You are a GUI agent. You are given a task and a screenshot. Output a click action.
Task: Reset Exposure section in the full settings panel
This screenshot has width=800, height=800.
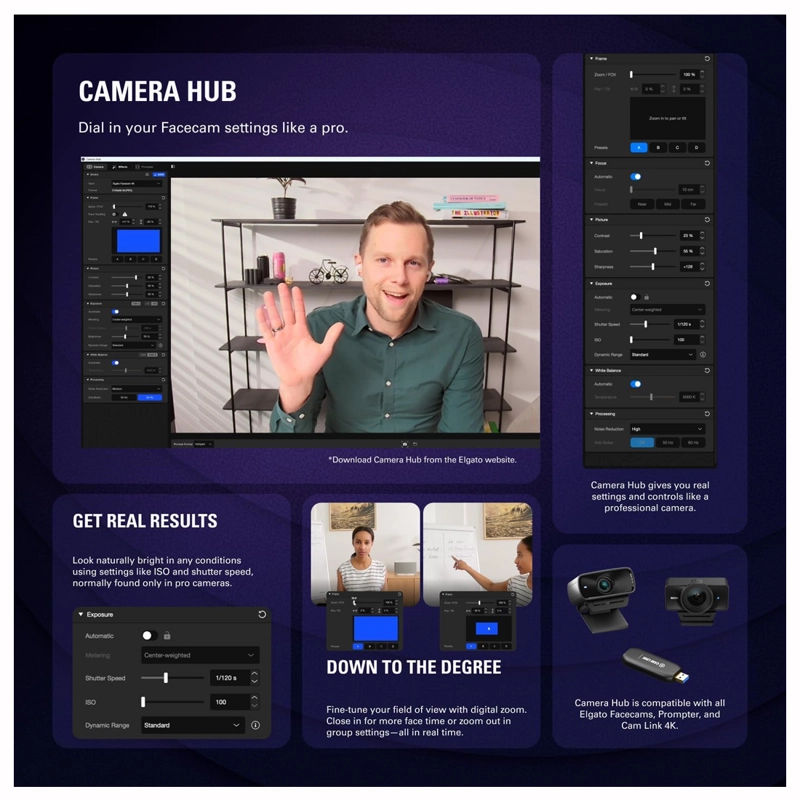point(707,283)
